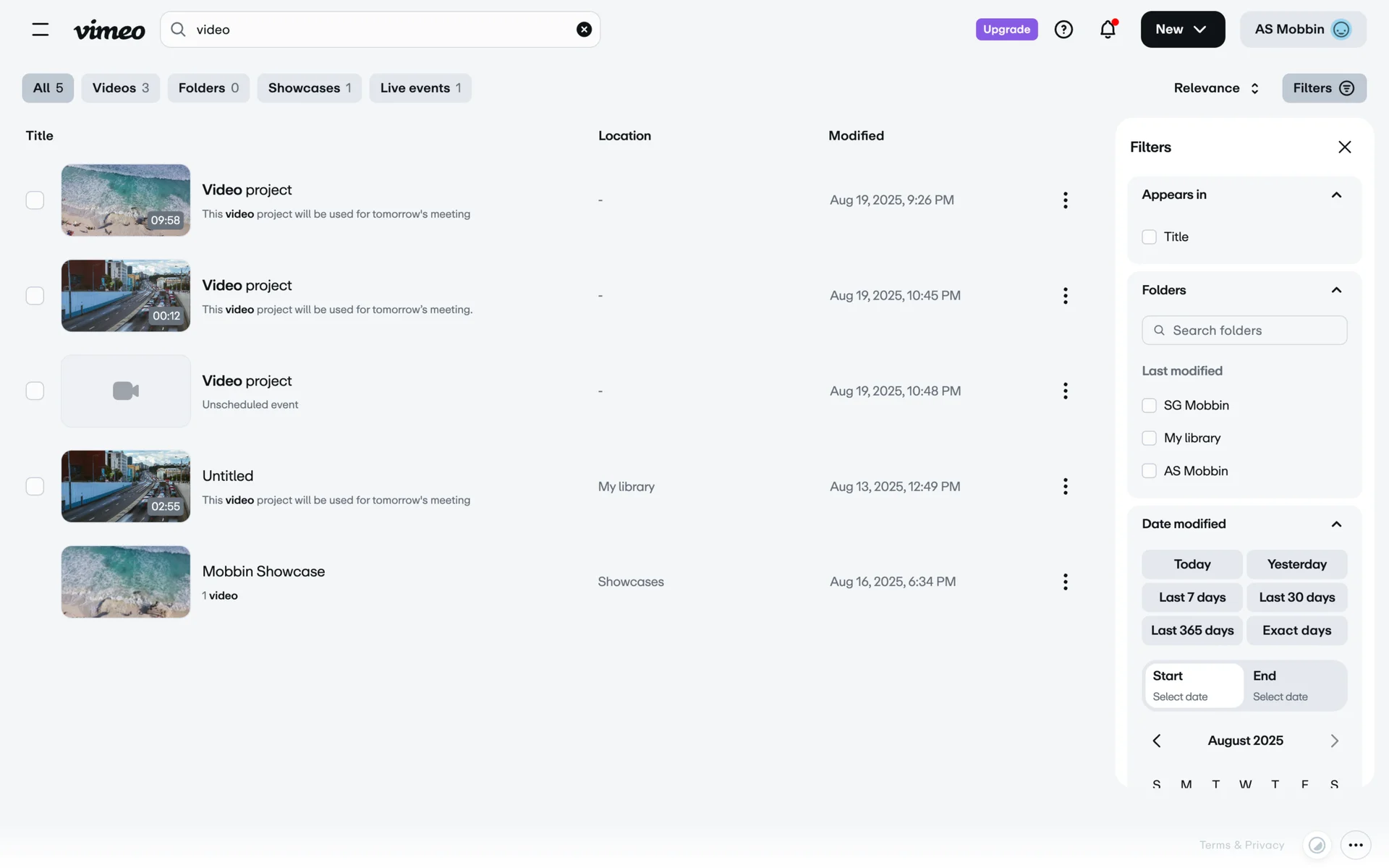Check the Title filter checkbox

[1149, 237]
